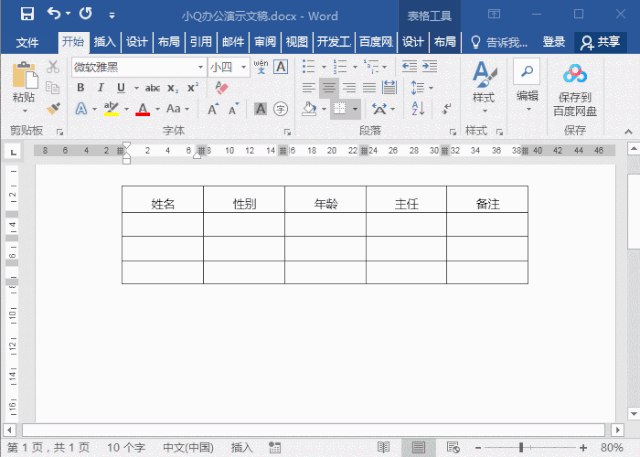
Task: Click the Save to Baidu Netdisk icon
Action: 575,74
